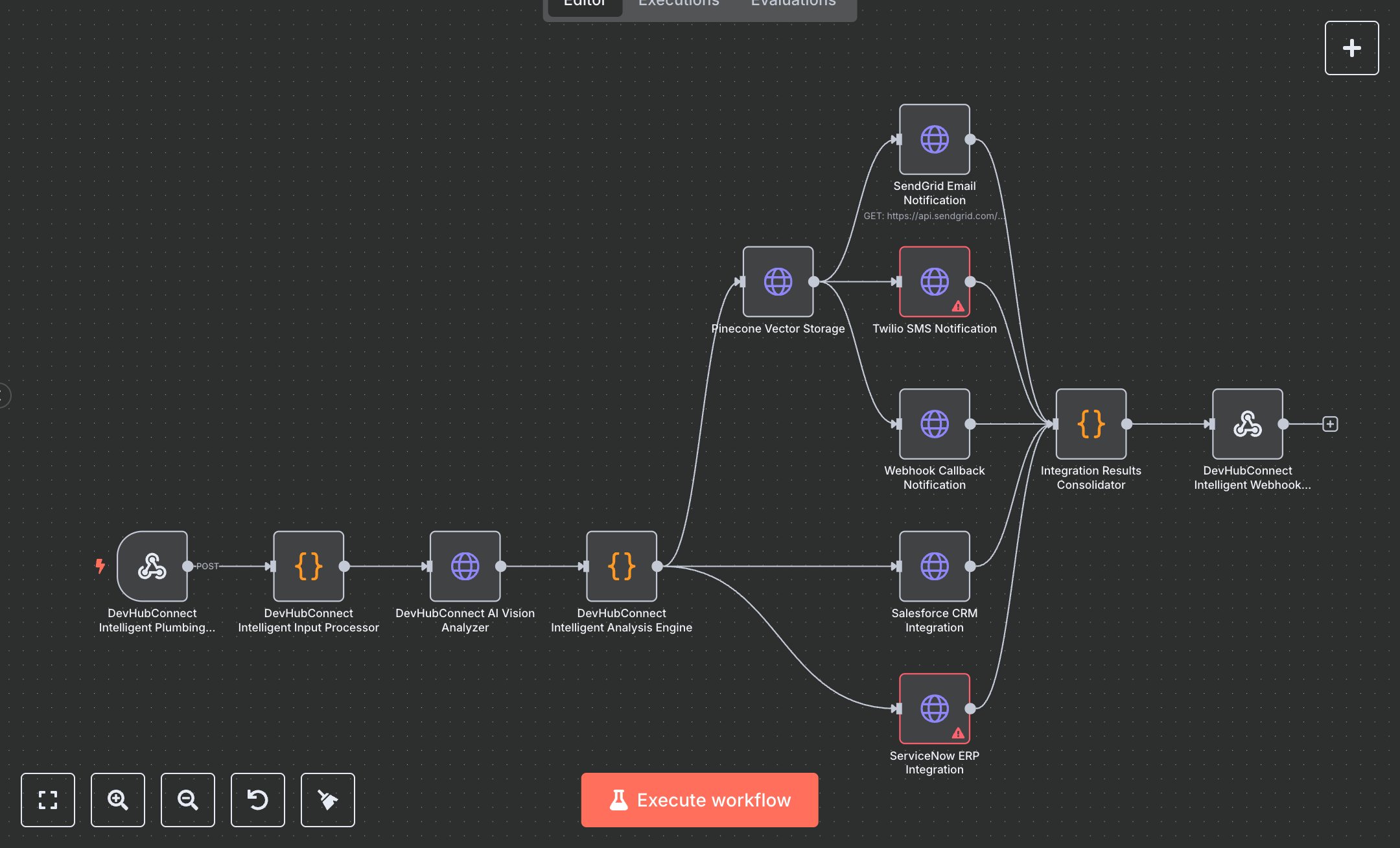Open the DevHubConnect Intelligent Plumbing webhook trigger
1400x848 pixels.
tap(152, 566)
